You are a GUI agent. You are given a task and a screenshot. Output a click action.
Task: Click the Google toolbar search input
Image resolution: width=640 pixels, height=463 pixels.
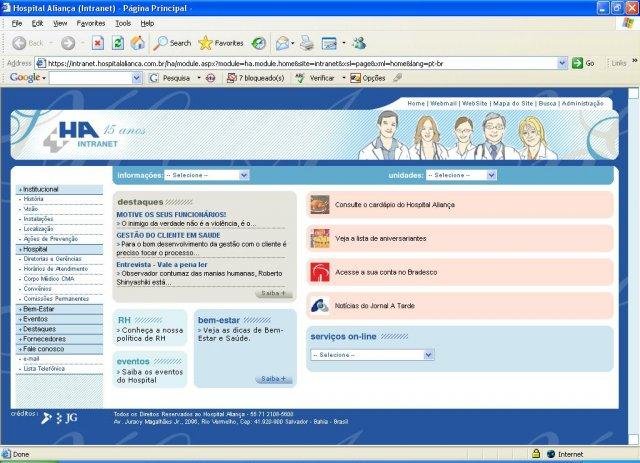coord(91,78)
